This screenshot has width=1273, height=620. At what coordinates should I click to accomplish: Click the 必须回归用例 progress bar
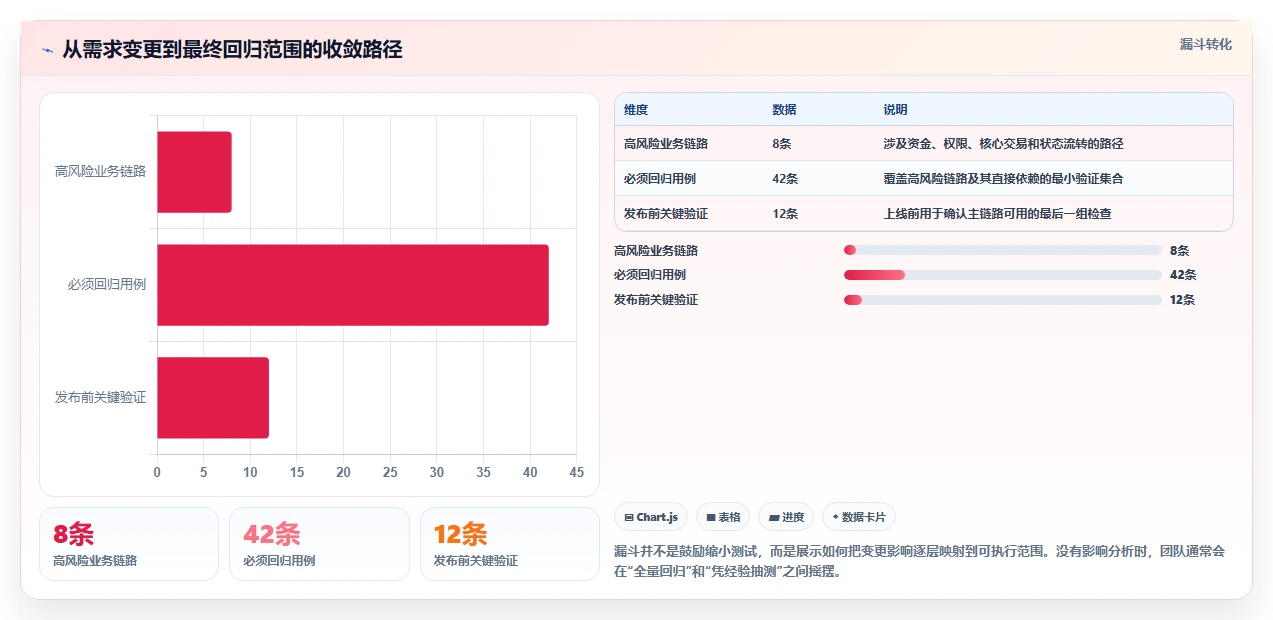[1003, 274]
